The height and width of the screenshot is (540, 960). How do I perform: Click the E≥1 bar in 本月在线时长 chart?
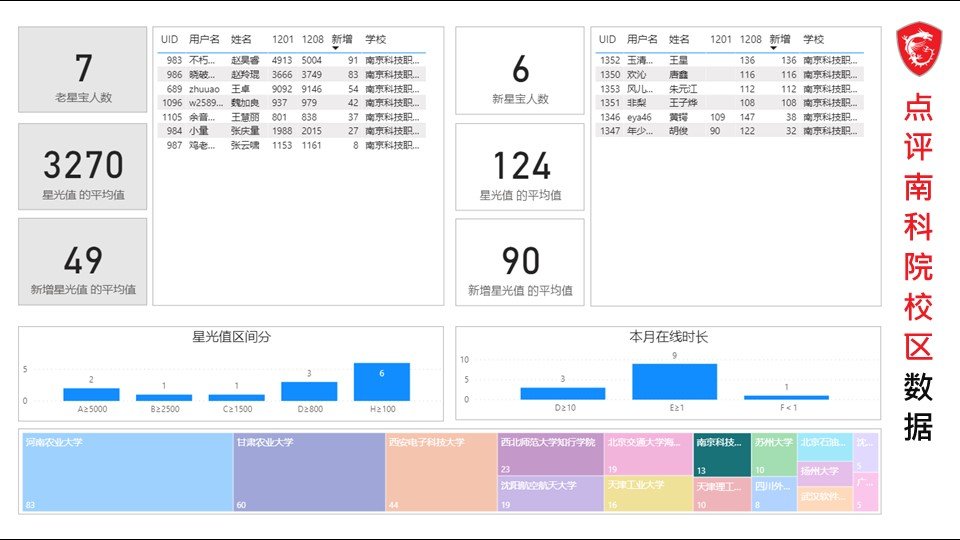click(x=674, y=382)
